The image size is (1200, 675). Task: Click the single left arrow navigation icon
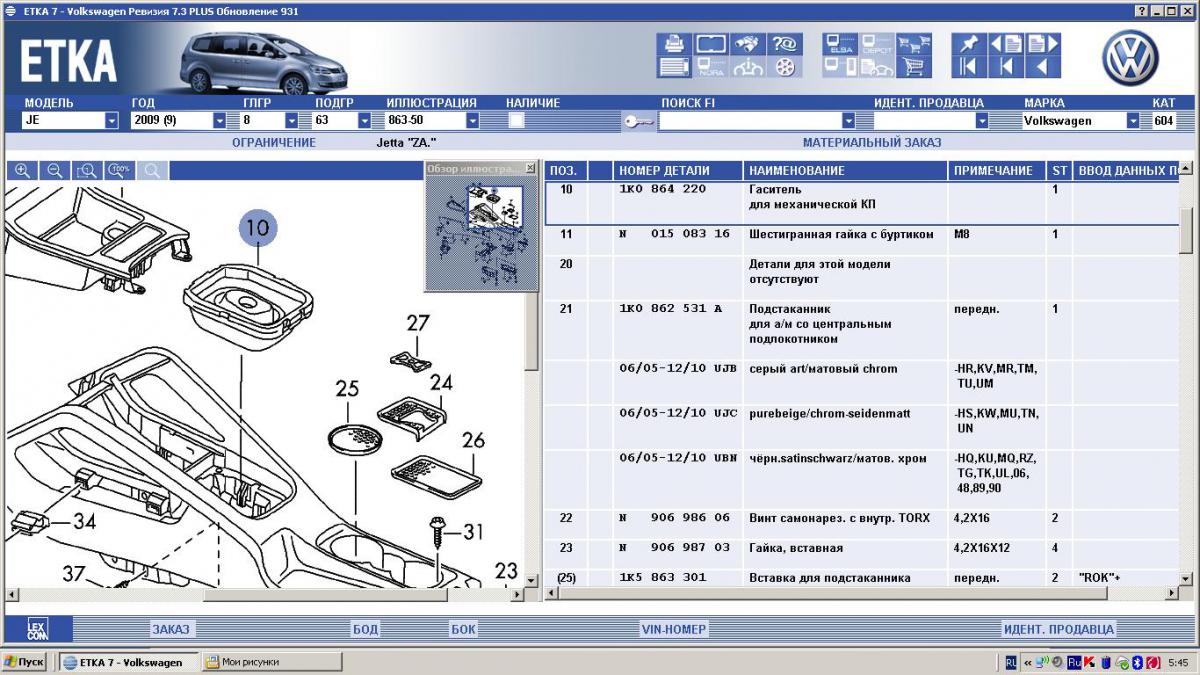click(1043, 67)
